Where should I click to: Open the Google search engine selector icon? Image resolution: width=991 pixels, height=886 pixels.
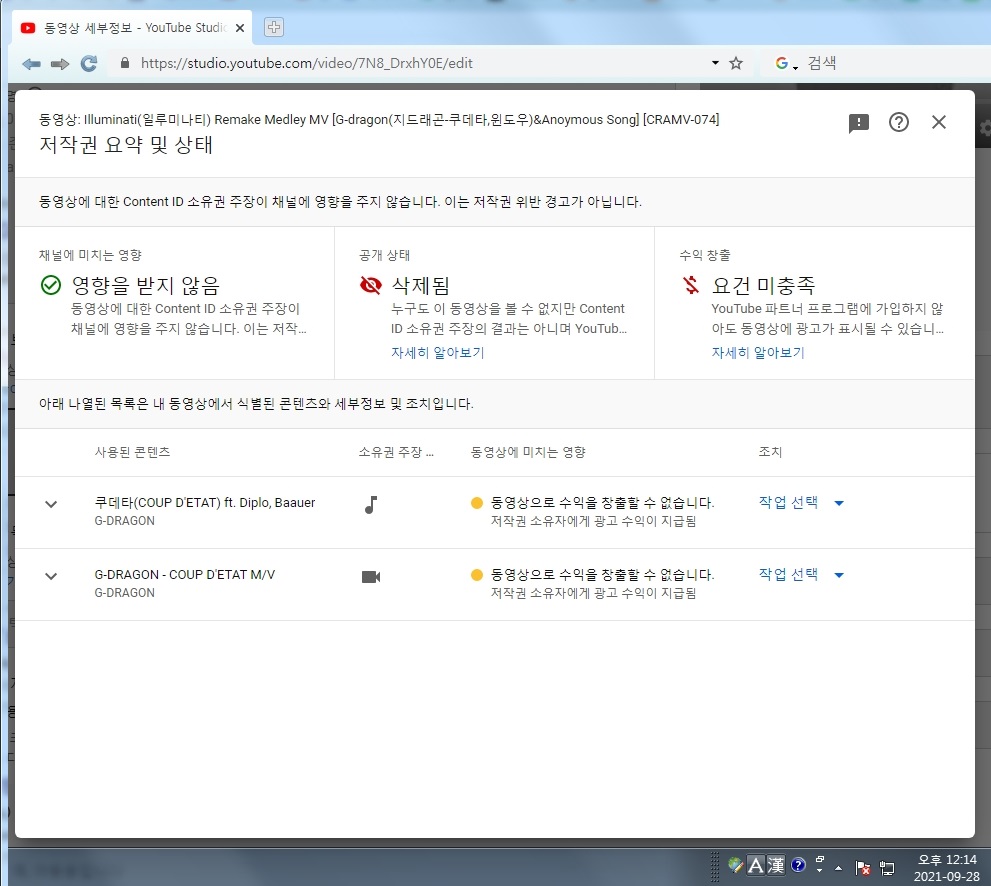pyautogui.click(x=786, y=63)
